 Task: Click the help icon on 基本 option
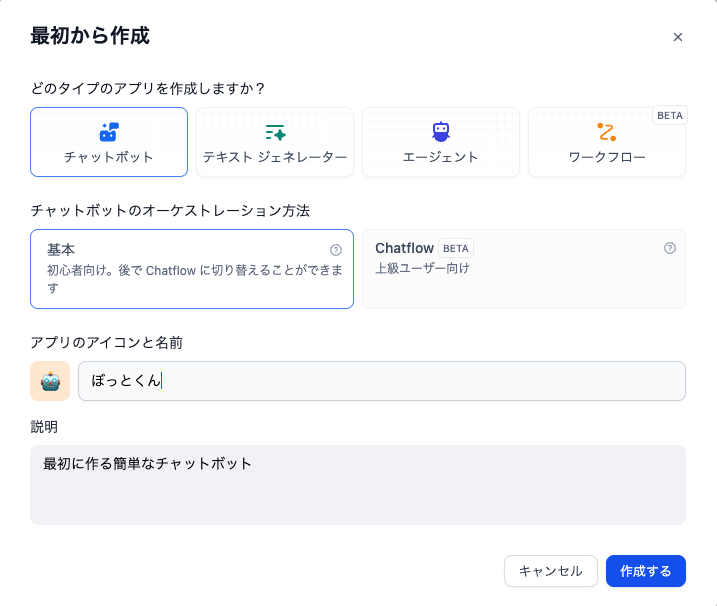(x=336, y=250)
